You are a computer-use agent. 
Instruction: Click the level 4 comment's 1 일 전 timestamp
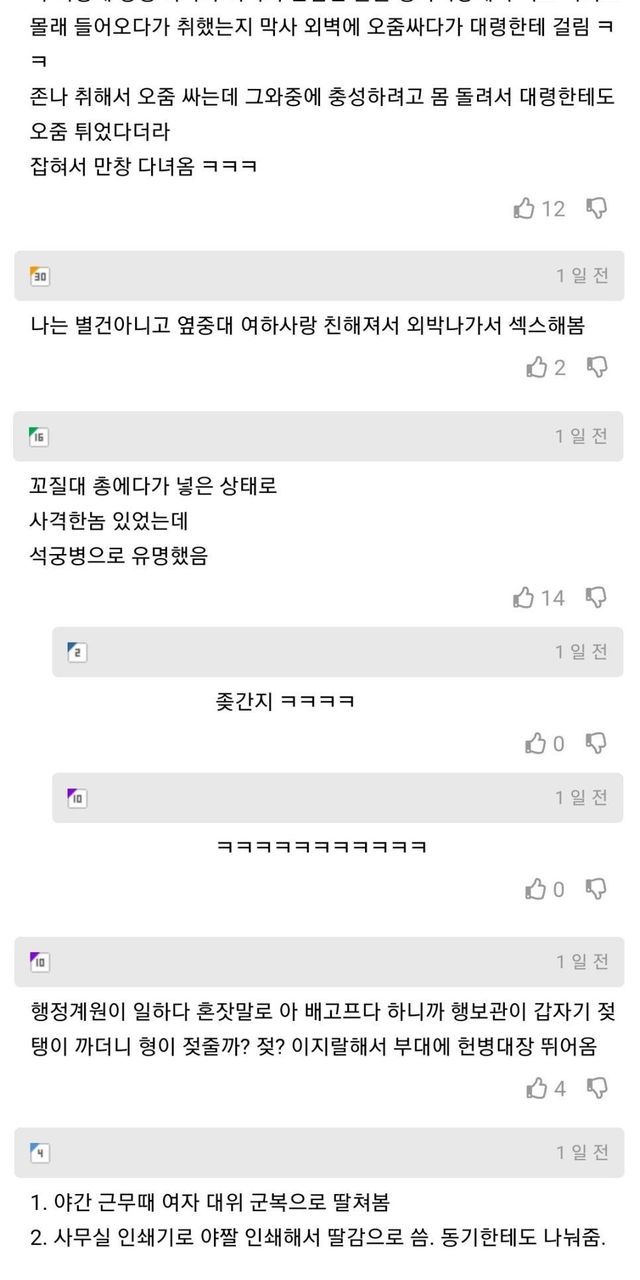coord(582,1152)
